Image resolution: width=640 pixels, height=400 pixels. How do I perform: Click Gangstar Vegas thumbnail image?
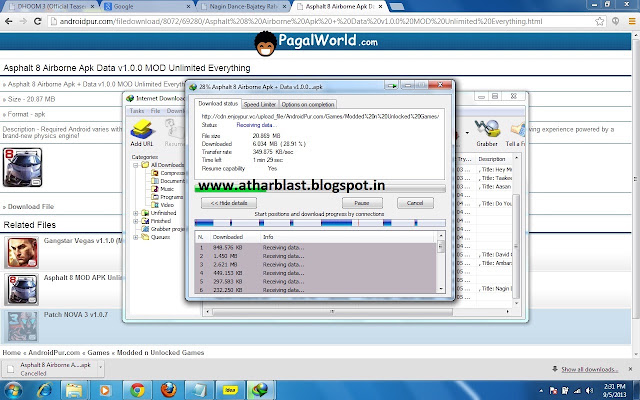coord(22,252)
